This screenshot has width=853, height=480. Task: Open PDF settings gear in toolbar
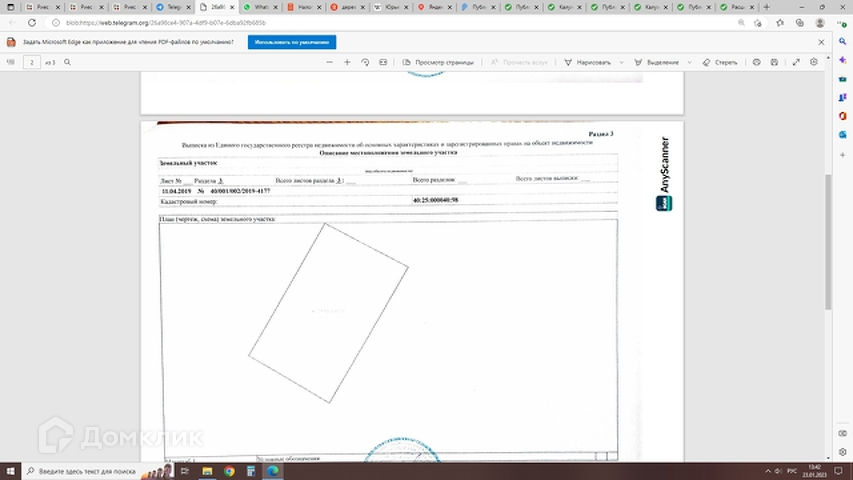click(814, 62)
